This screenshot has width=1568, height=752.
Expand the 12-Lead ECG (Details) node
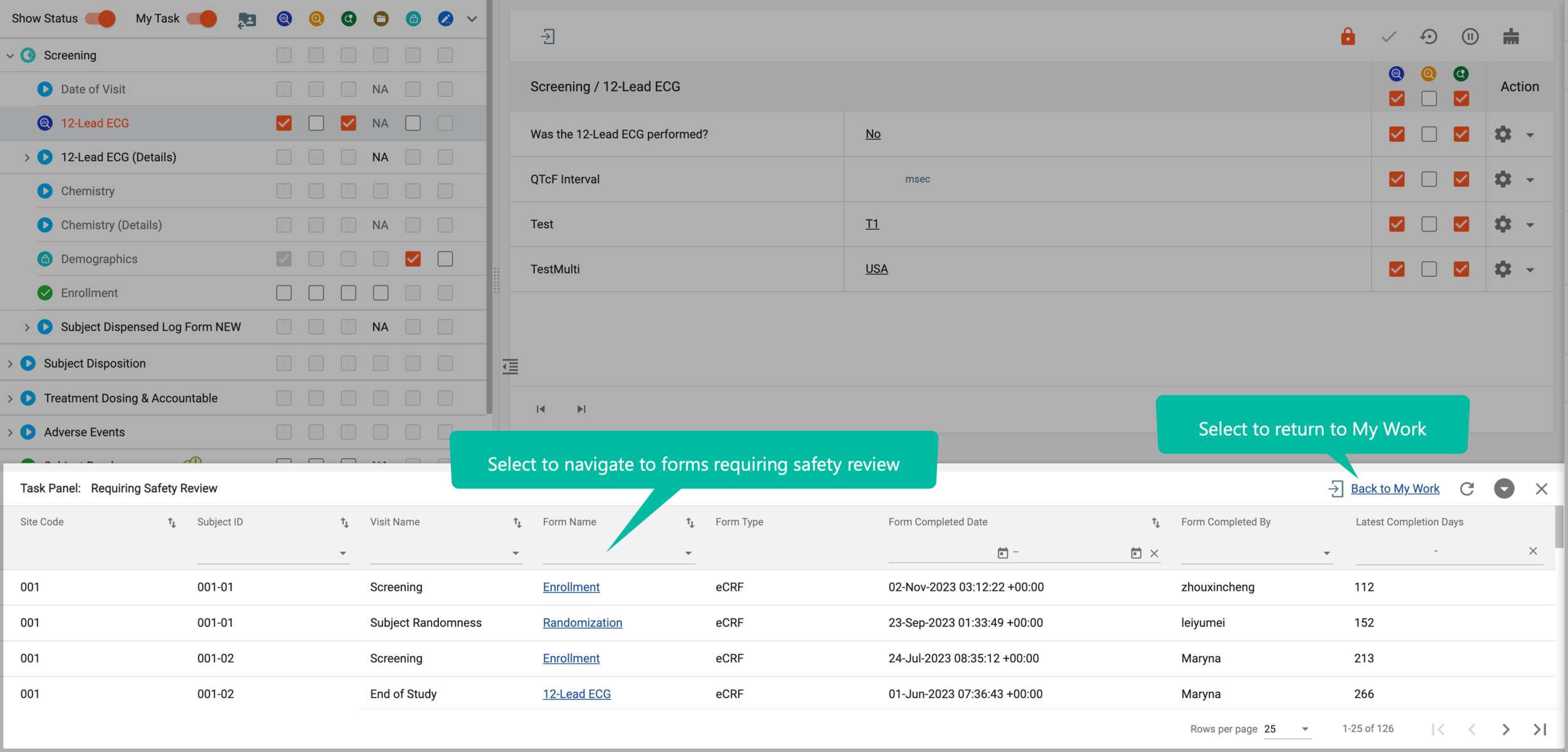point(27,157)
